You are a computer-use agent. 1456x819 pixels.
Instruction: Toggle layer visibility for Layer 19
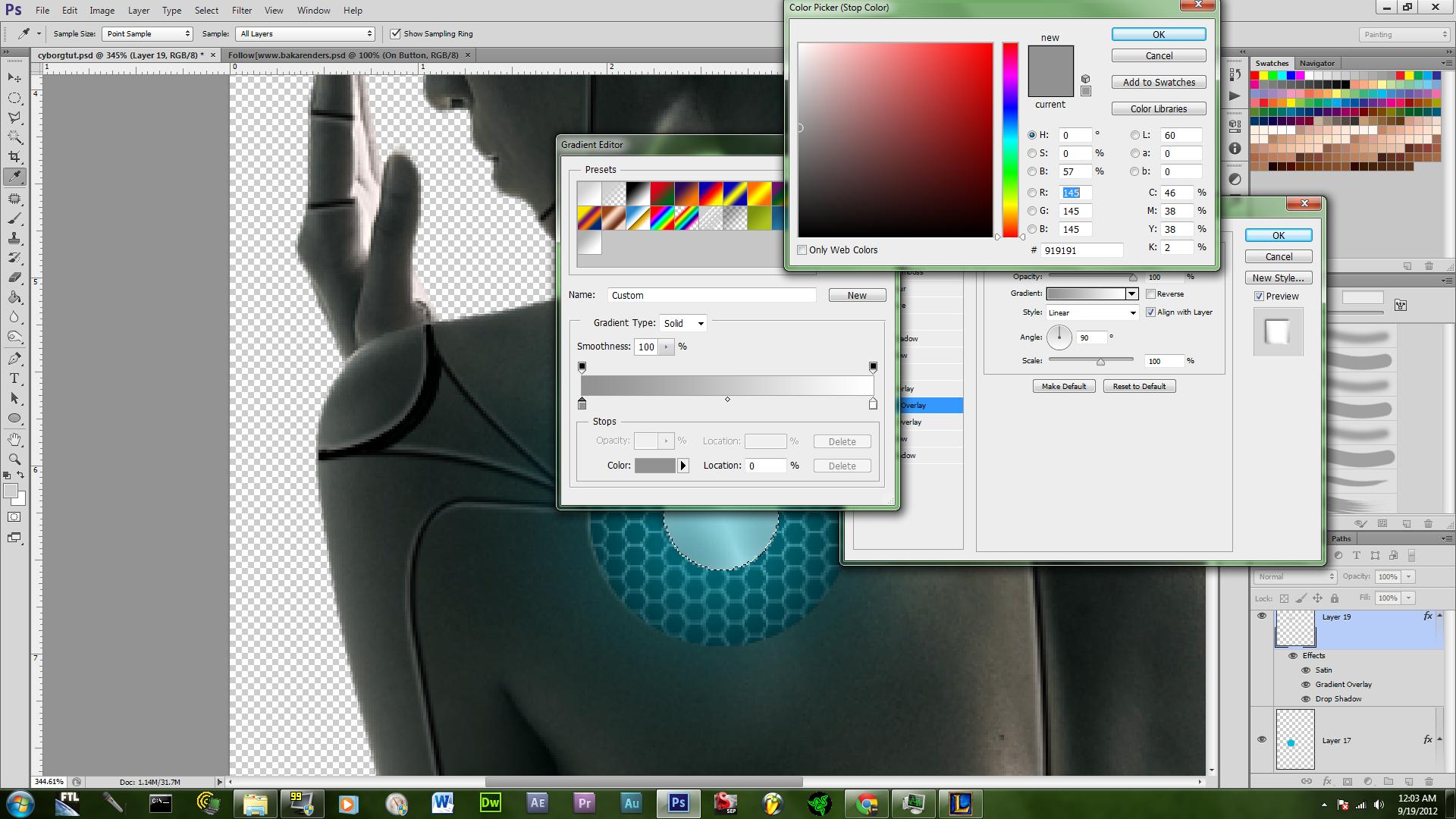click(1263, 615)
